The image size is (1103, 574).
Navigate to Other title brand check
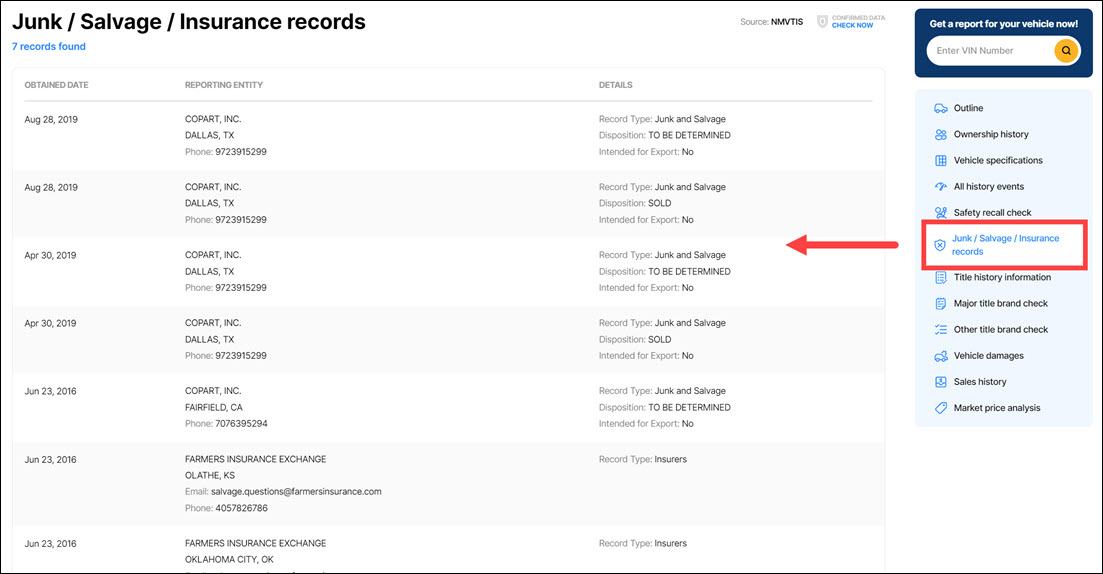1000,329
